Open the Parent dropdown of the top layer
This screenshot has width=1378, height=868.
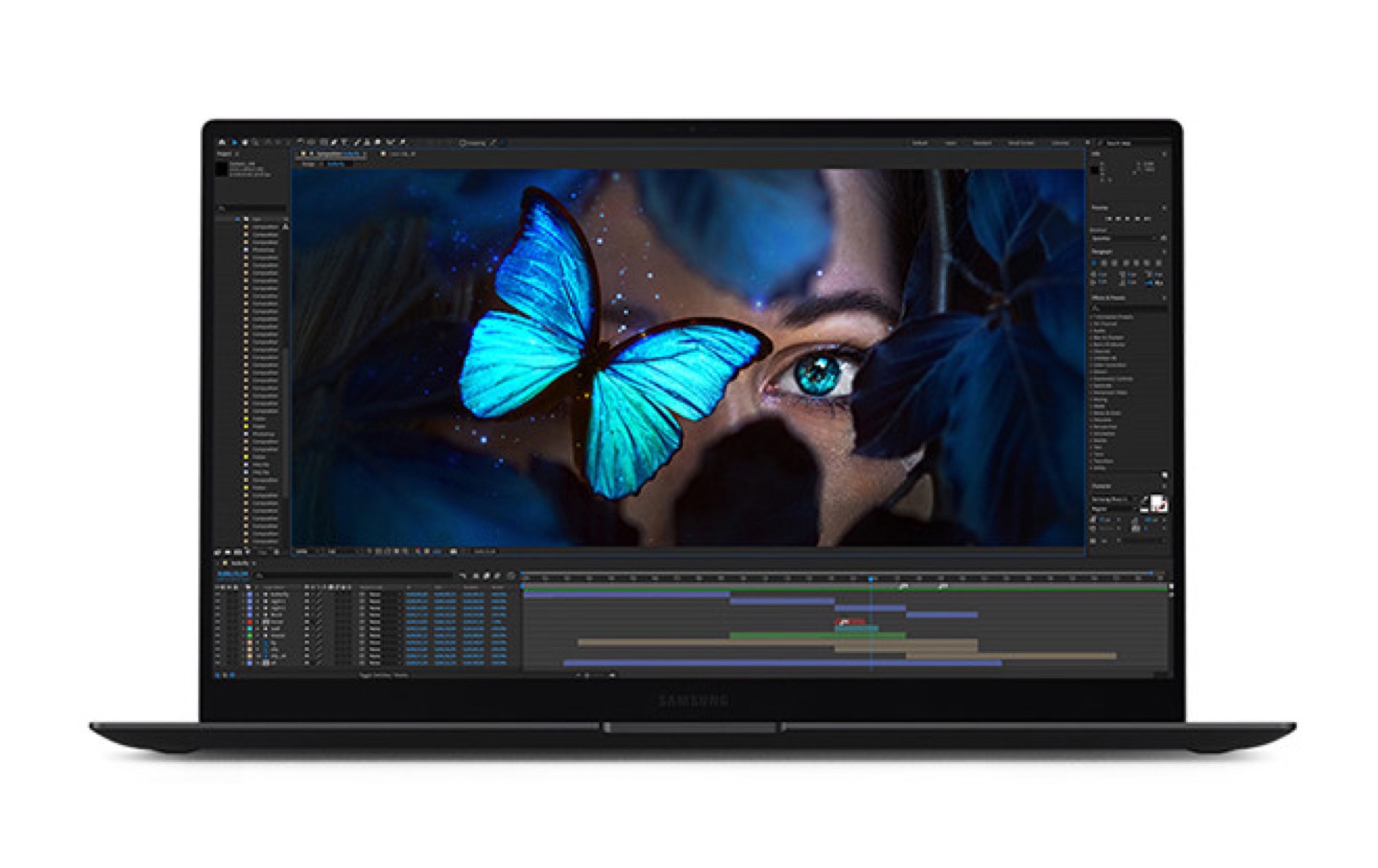click(x=376, y=595)
